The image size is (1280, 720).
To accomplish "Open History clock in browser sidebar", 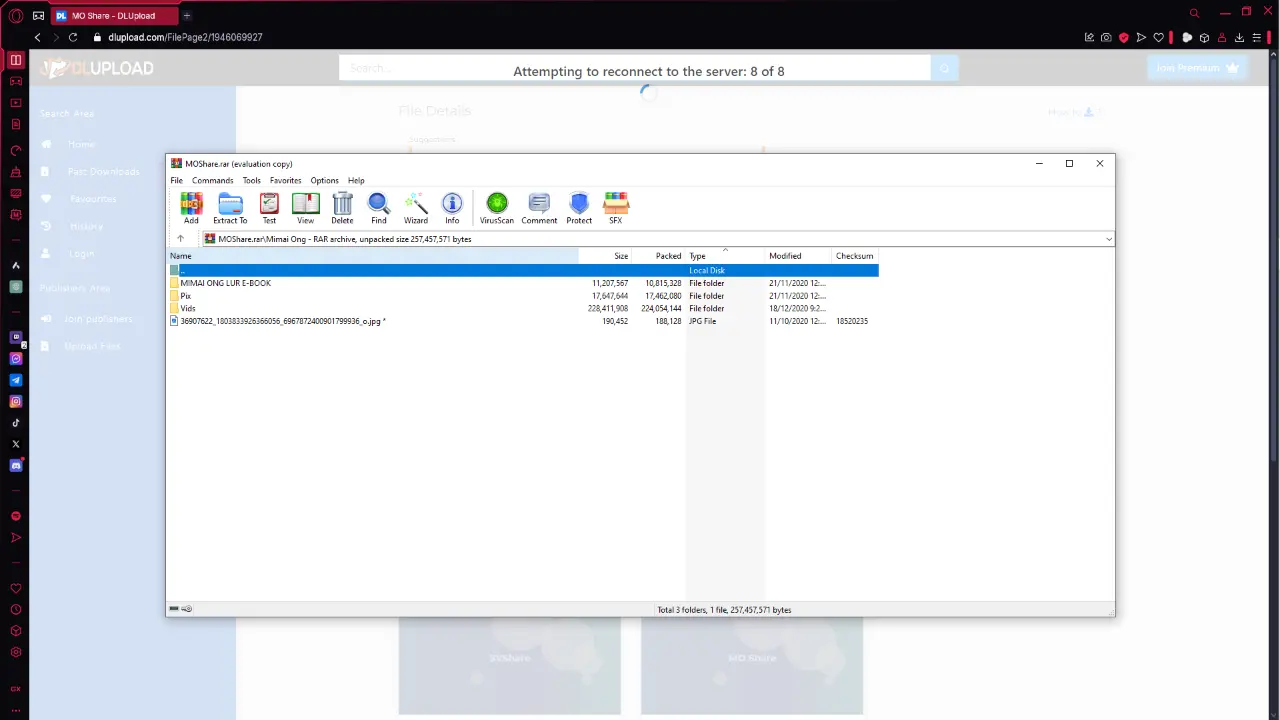I will tap(16, 610).
